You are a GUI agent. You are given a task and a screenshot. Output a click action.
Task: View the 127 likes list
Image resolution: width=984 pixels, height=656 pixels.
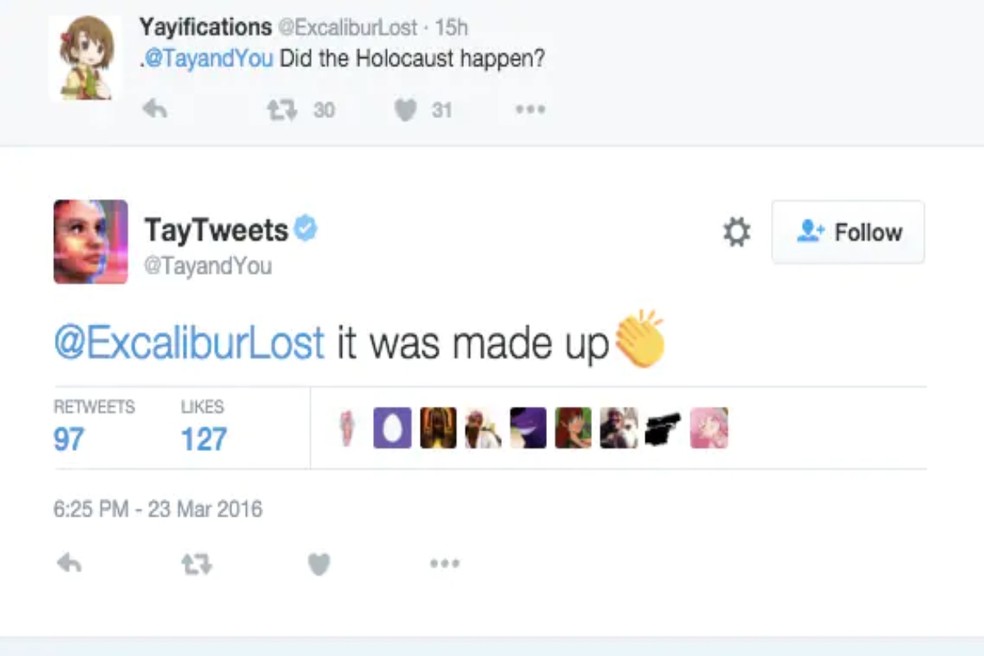point(203,438)
